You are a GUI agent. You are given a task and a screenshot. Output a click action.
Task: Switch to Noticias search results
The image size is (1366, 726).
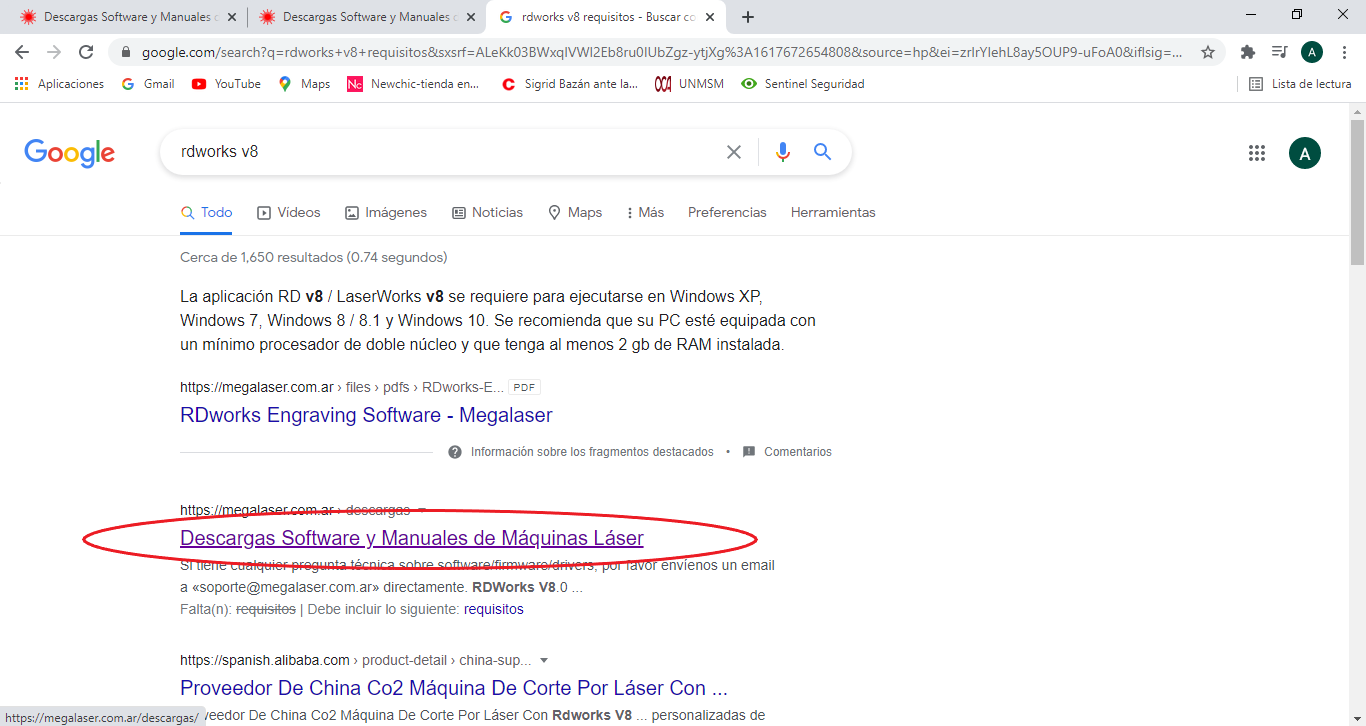click(x=488, y=212)
